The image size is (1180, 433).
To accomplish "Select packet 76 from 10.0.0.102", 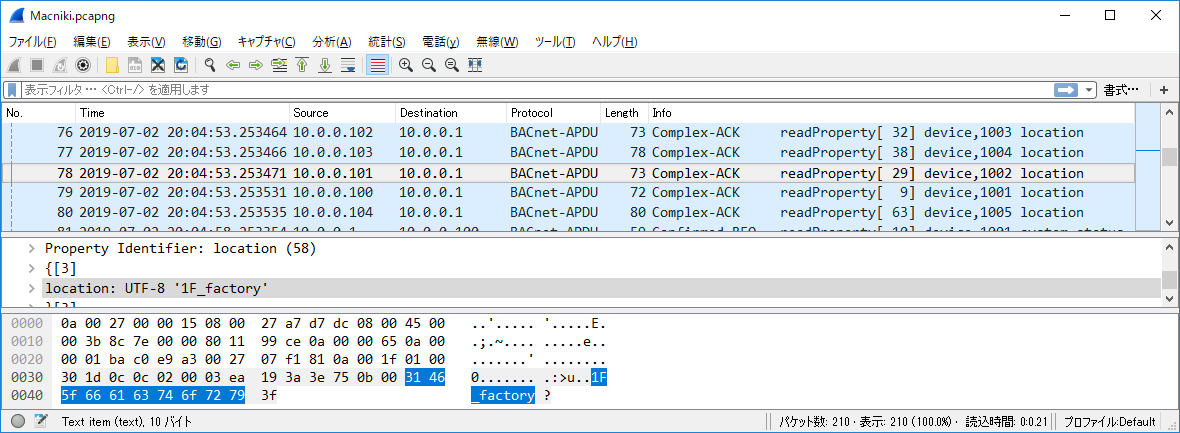I will click(568, 133).
